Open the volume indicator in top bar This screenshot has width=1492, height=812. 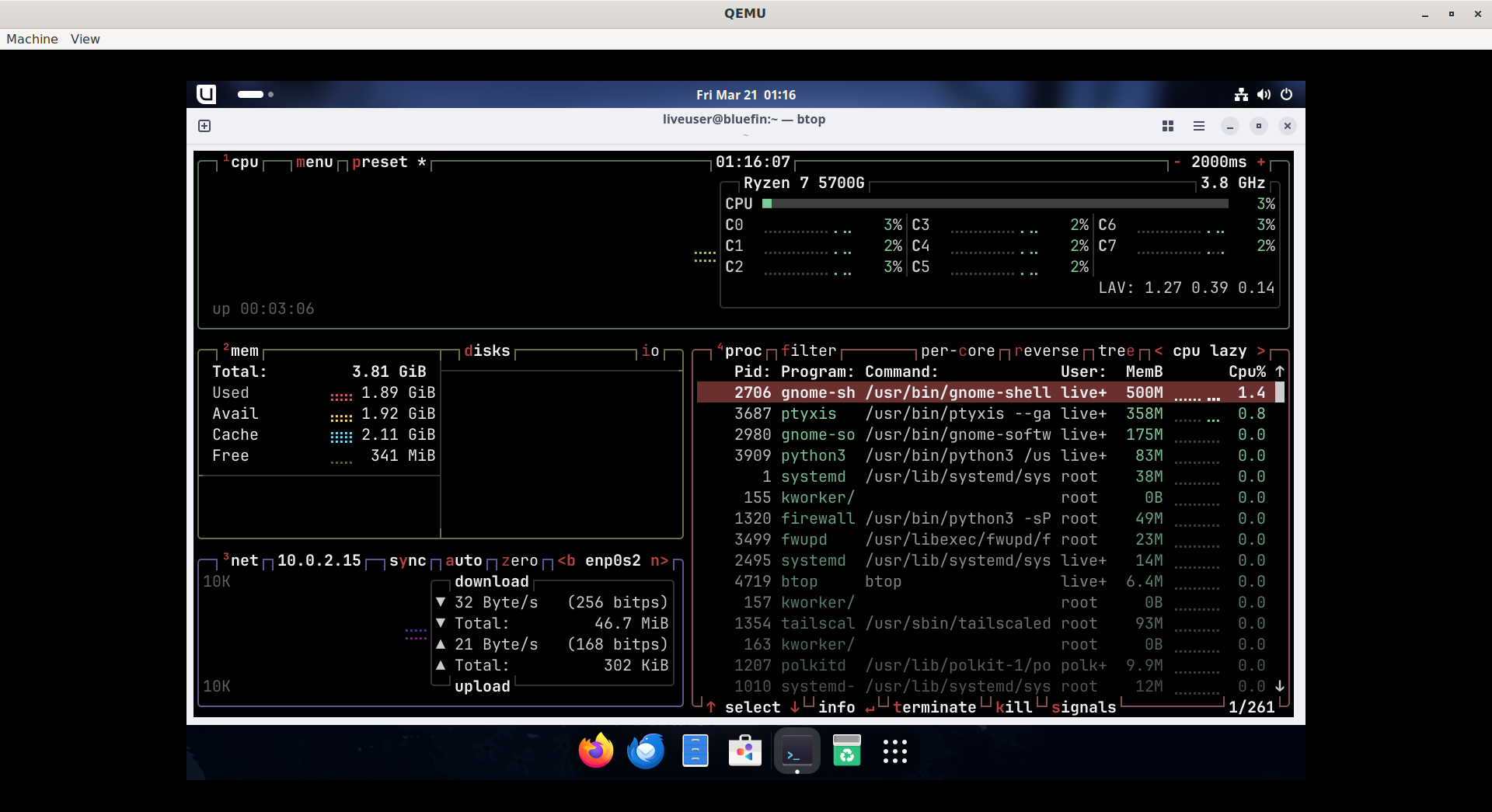(1264, 95)
